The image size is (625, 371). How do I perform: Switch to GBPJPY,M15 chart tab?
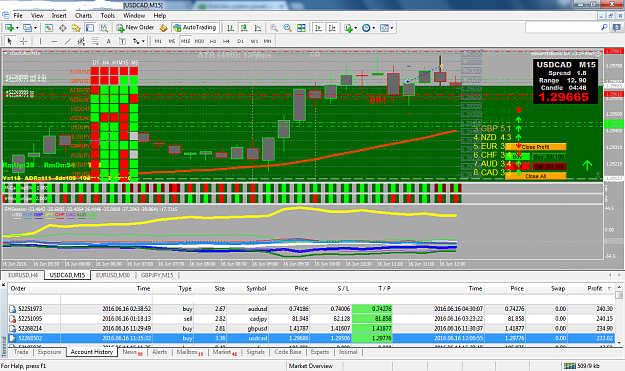click(157, 275)
